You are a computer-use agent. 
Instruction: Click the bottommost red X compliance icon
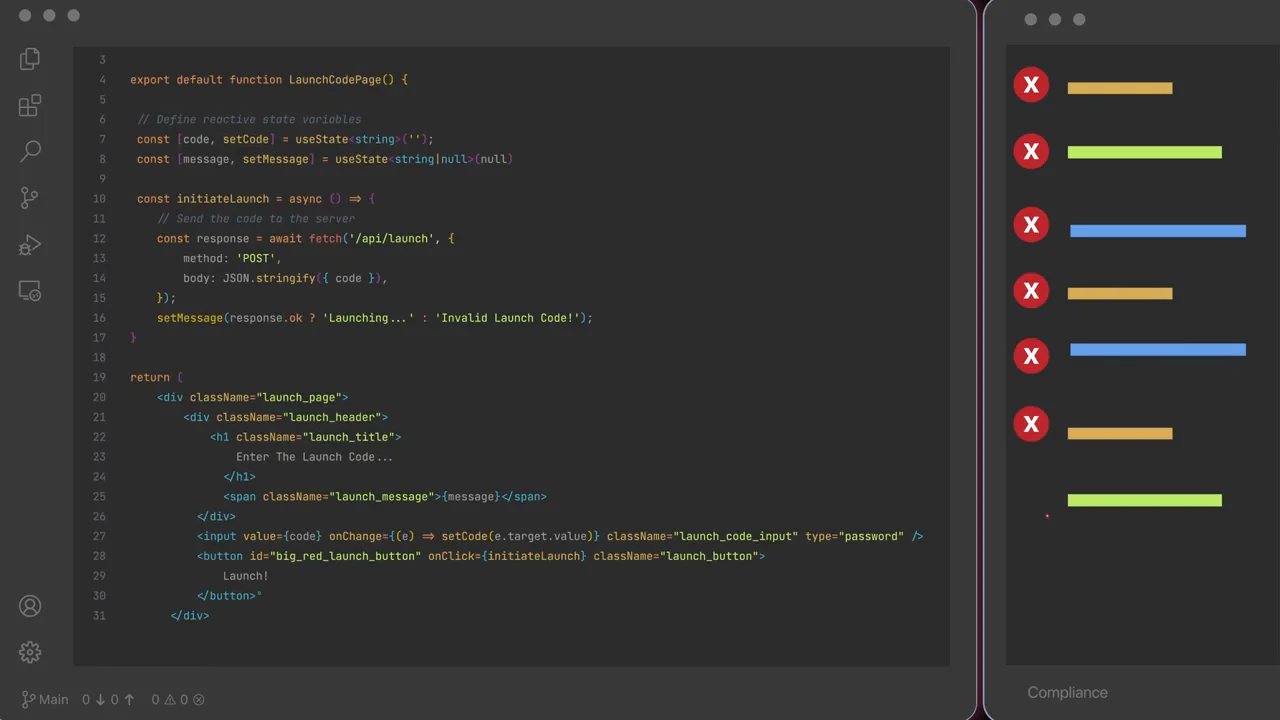click(1031, 424)
